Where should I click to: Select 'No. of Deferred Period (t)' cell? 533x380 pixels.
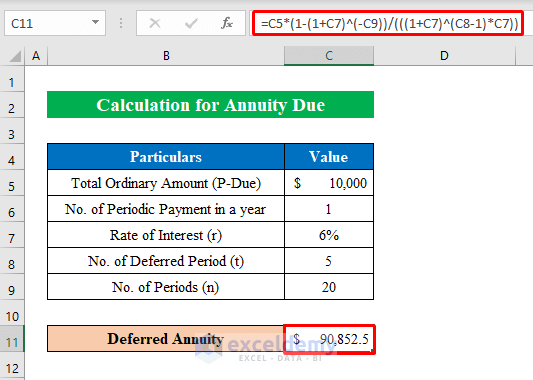tap(166, 261)
